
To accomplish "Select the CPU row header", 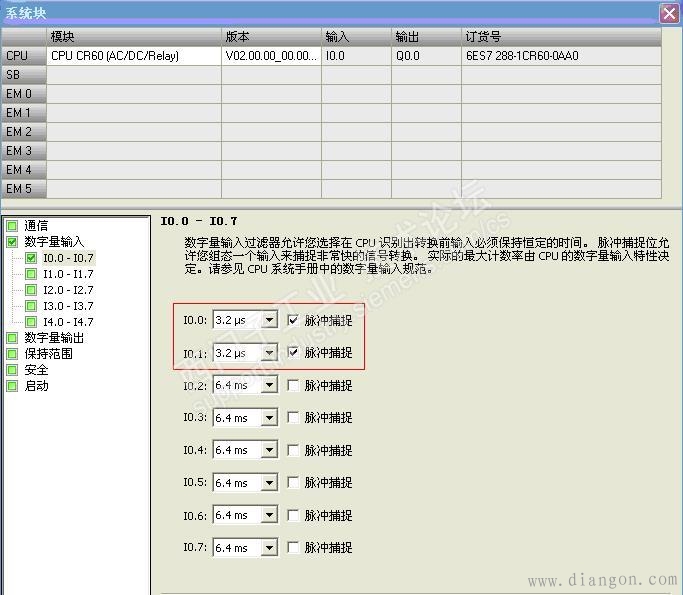I will point(24,56).
